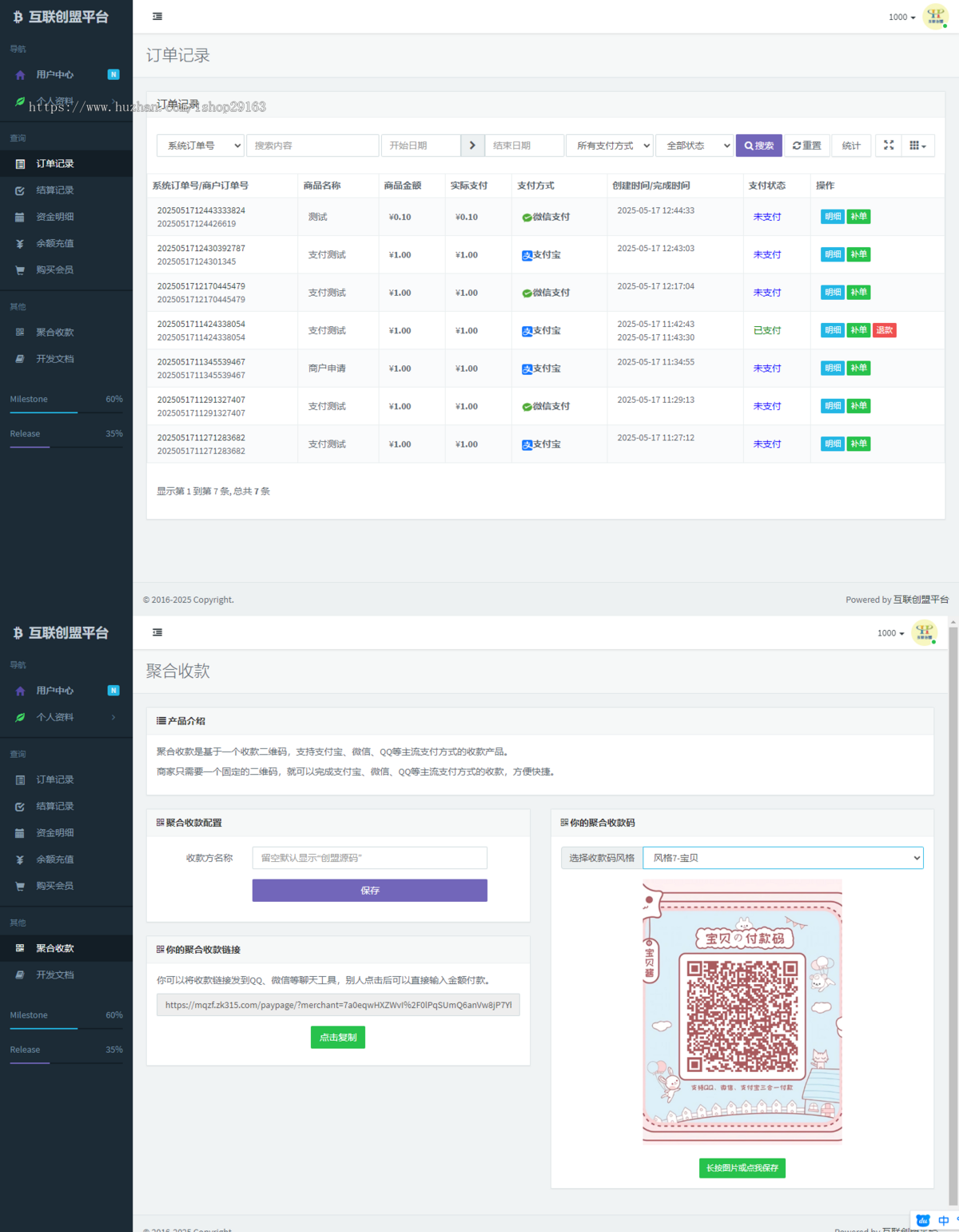Click the purple 搜索 search button
Screen dimensions: 959x1232
[x=759, y=146]
